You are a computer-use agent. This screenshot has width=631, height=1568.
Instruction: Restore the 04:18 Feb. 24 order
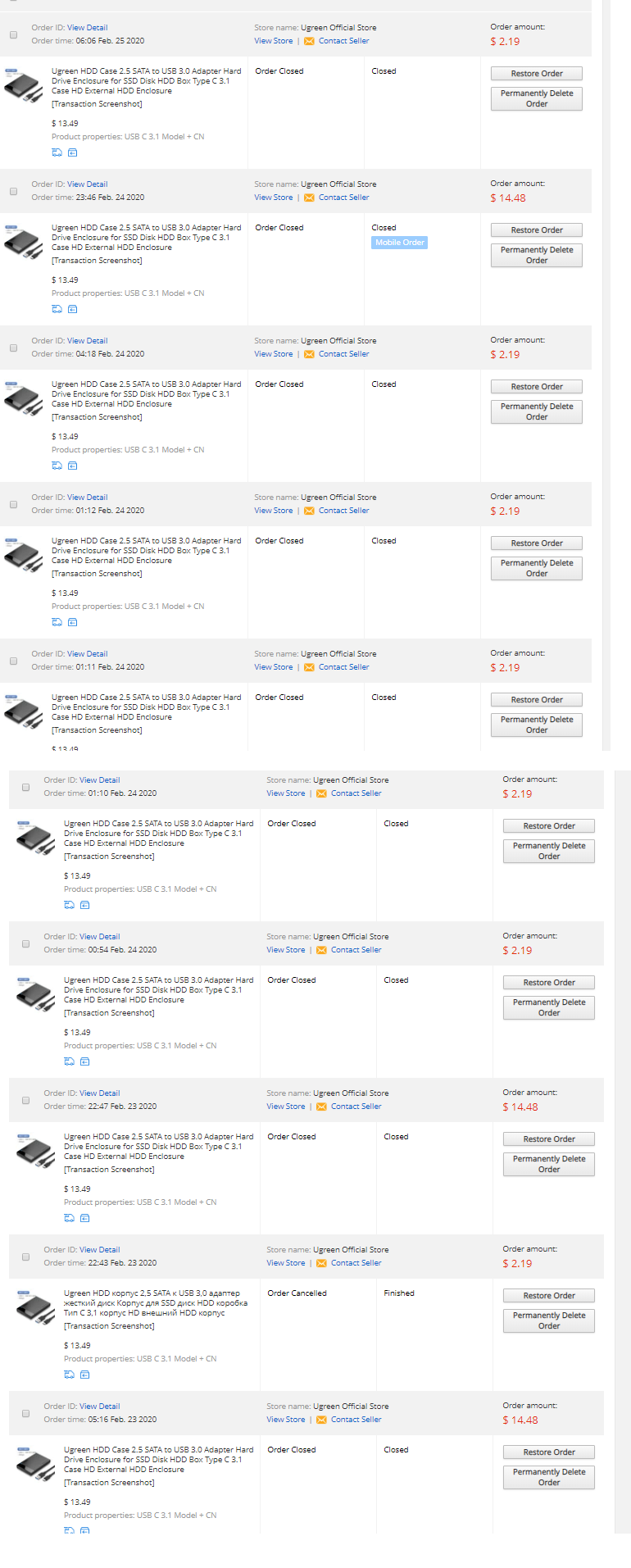pyautogui.click(x=537, y=387)
